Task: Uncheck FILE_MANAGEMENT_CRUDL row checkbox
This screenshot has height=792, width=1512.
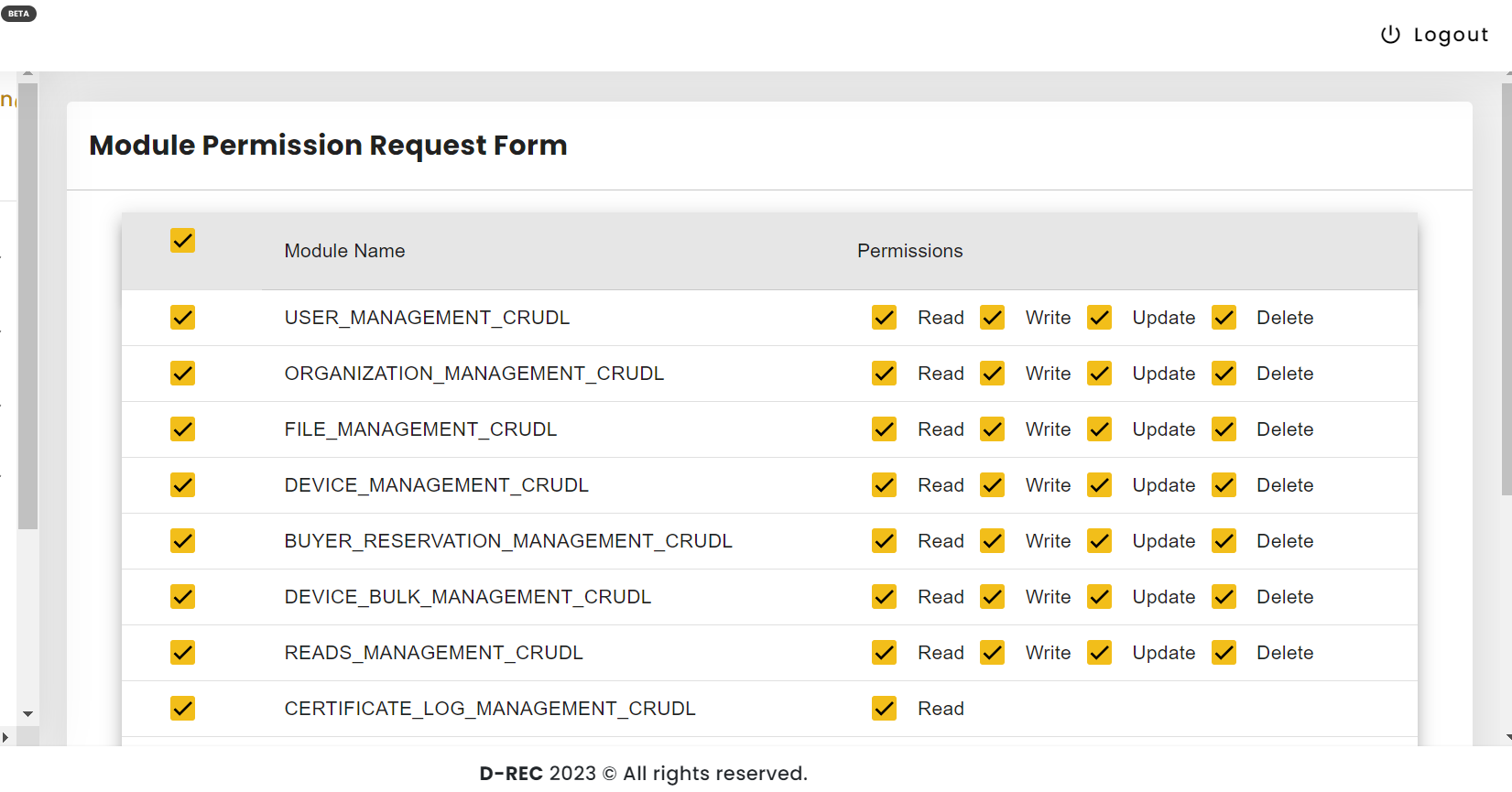Action: pyautogui.click(x=182, y=429)
